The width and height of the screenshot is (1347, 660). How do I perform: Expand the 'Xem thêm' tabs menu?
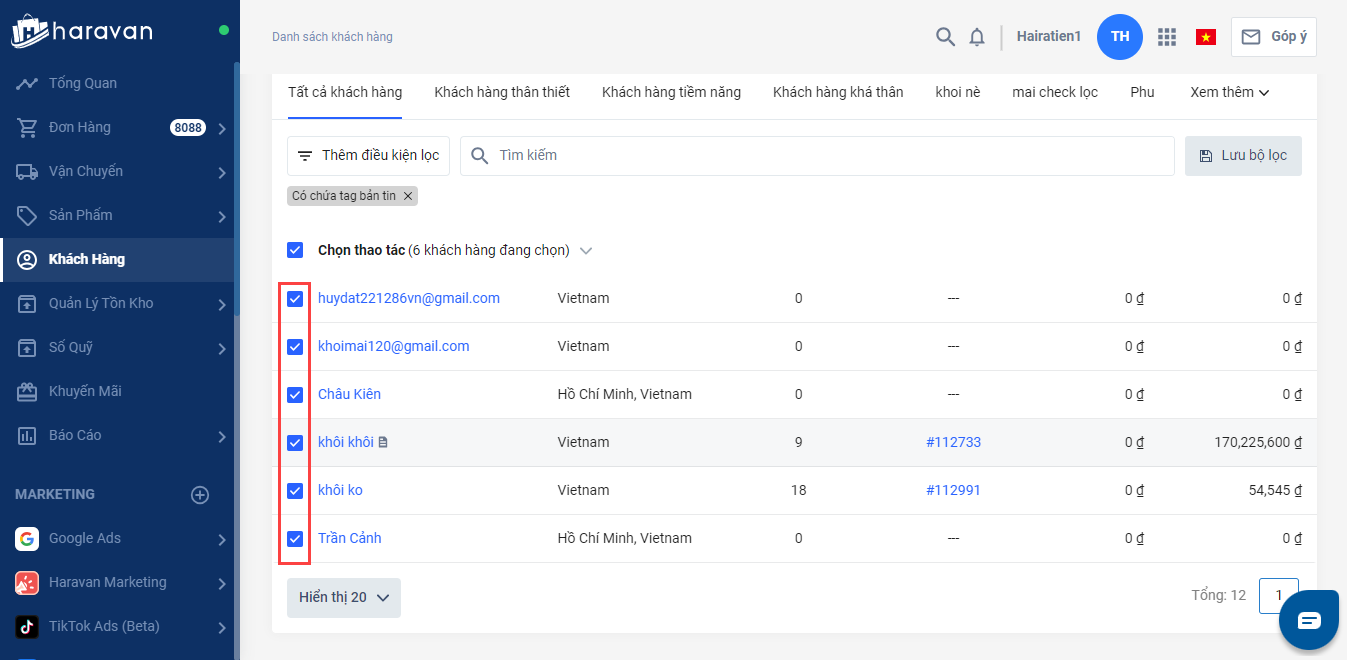click(1229, 92)
